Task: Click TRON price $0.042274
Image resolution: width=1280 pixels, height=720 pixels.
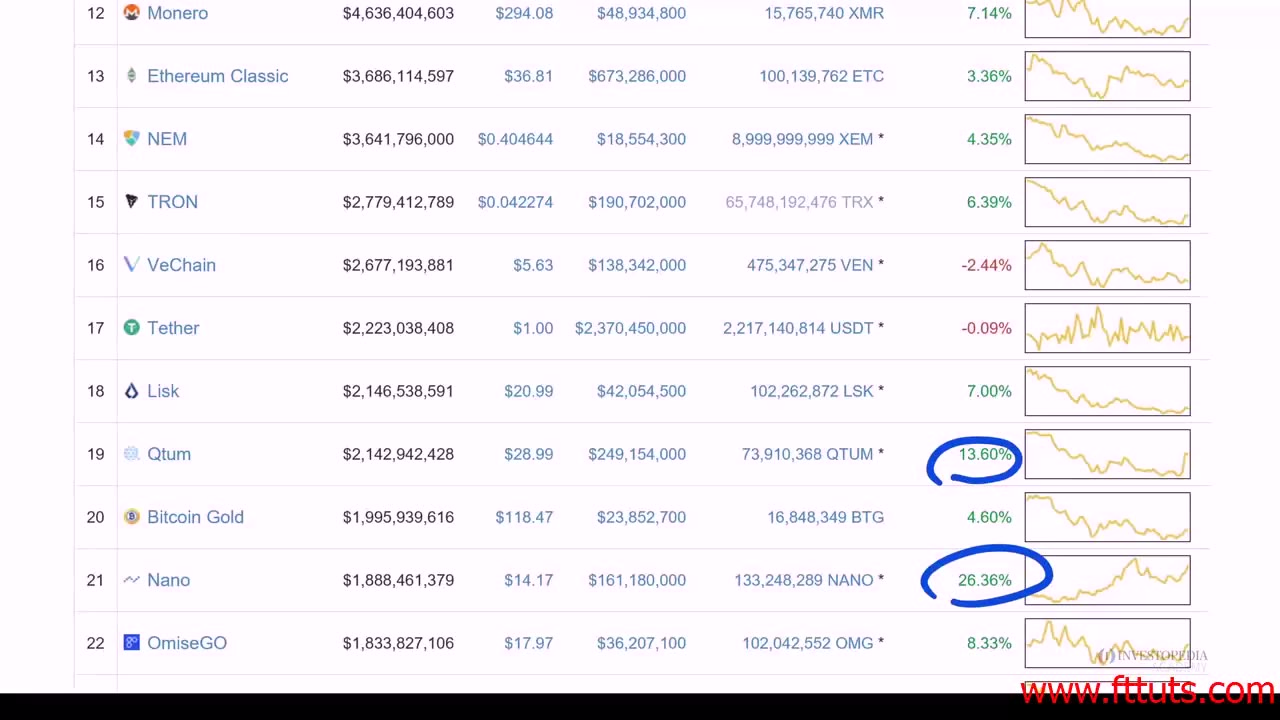Action: coord(515,202)
